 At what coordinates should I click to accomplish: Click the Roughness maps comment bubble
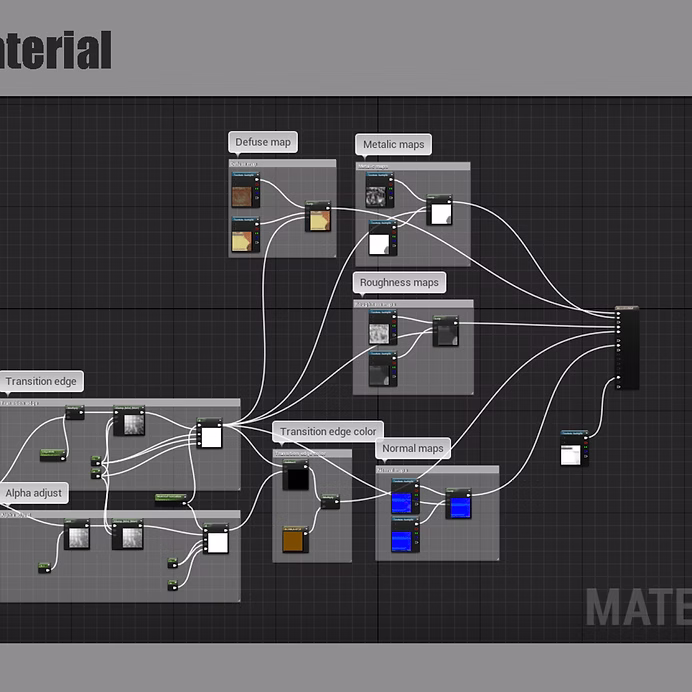399,282
